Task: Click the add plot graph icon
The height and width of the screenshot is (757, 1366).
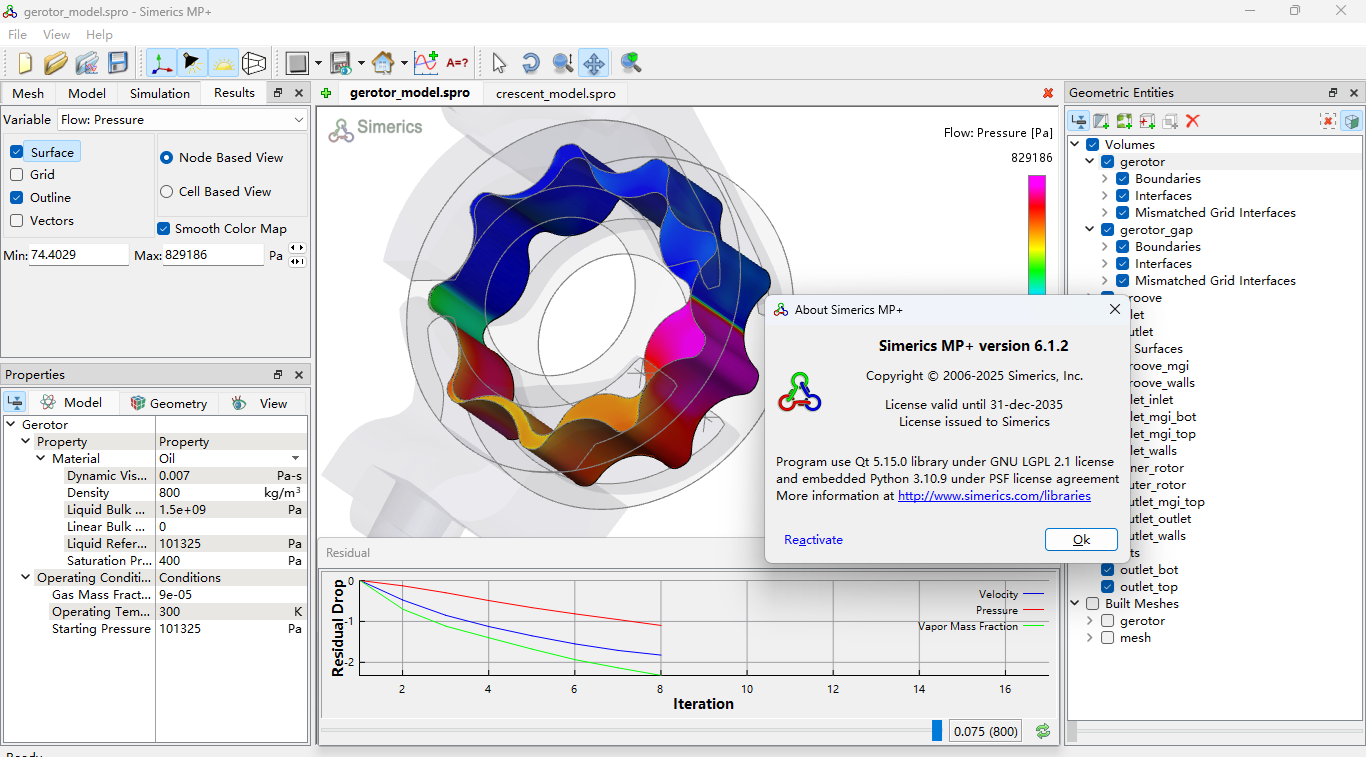Action: (x=426, y=63)
